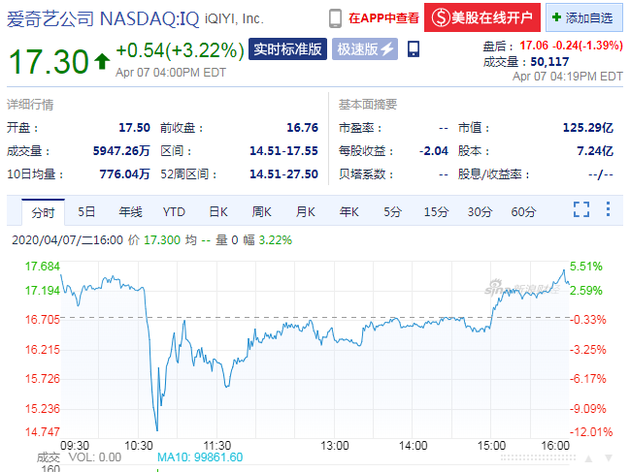Click 10日均量 value 776.04万
This screenshot has height=472, width=630.
point(125,174)
